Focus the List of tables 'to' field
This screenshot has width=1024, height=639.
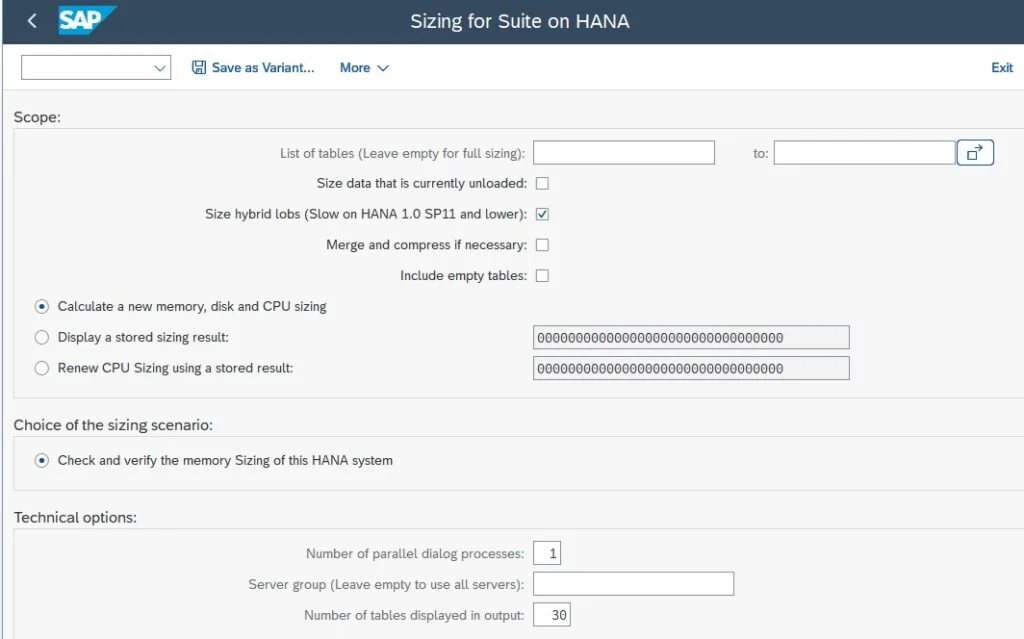(865, 153)
